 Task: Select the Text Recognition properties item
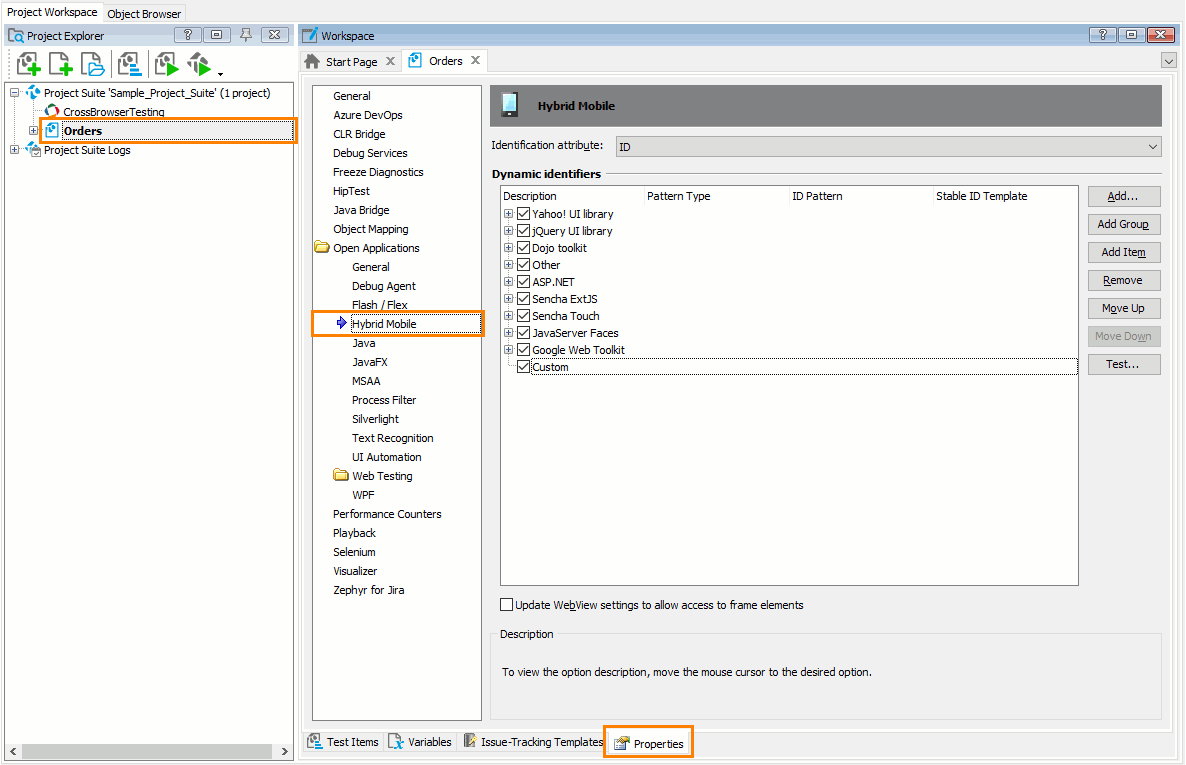pos(393,438)
